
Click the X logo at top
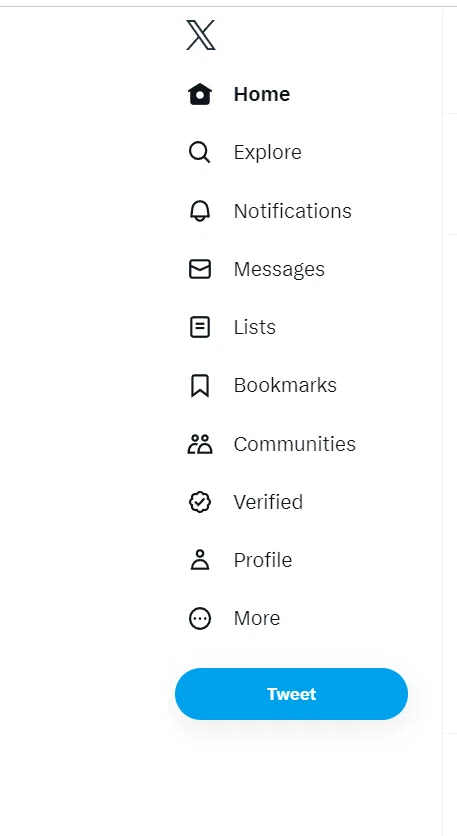201,35
